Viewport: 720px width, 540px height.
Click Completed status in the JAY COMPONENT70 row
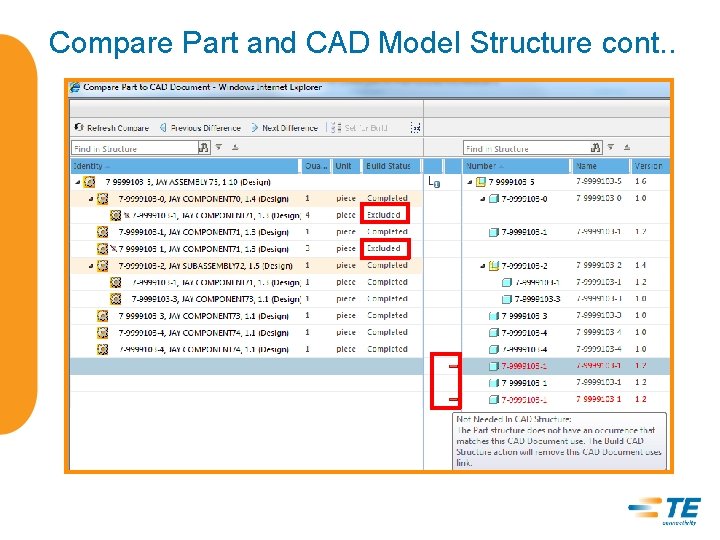click(387, 198)
